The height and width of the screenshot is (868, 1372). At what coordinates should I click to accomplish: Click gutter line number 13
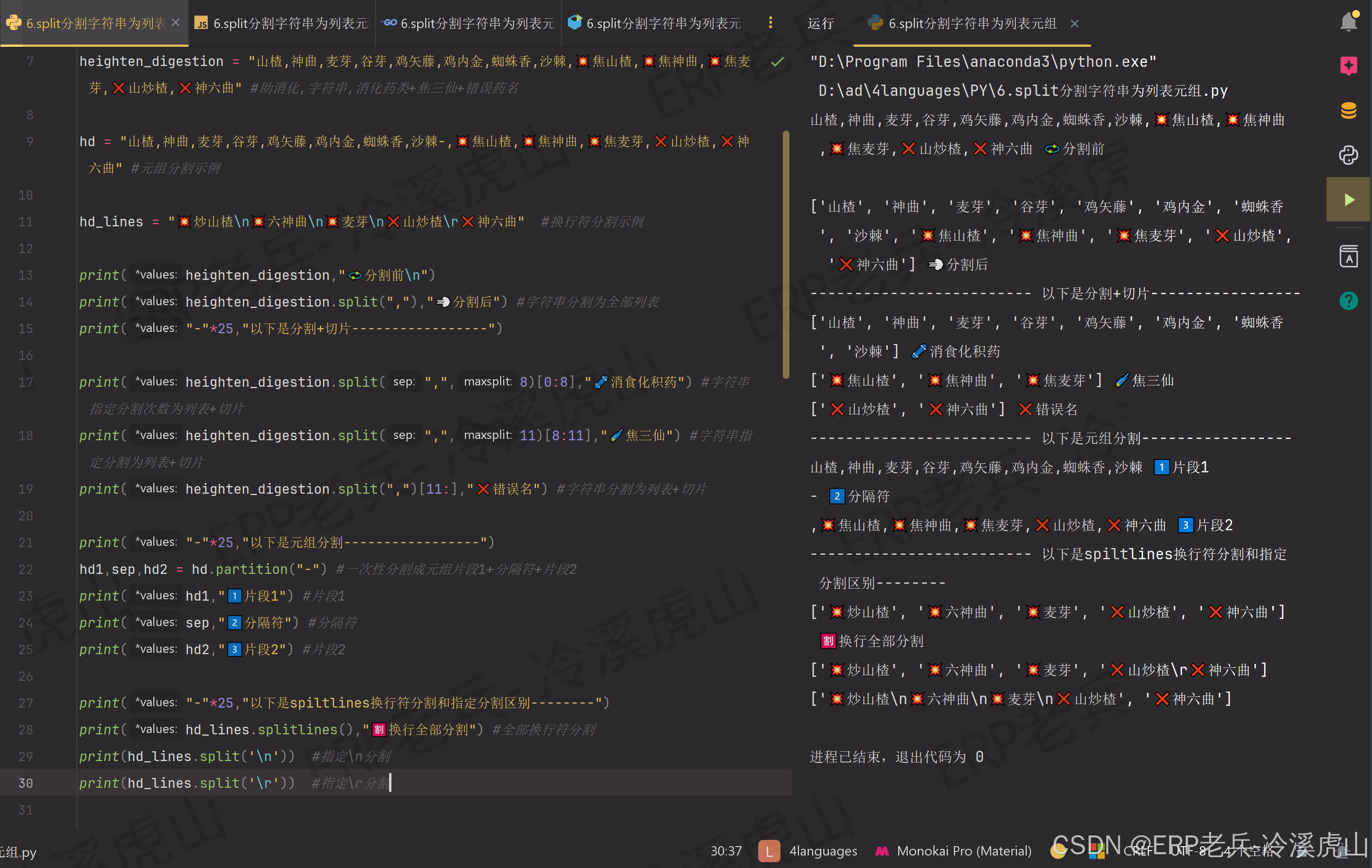pos(26,275)
